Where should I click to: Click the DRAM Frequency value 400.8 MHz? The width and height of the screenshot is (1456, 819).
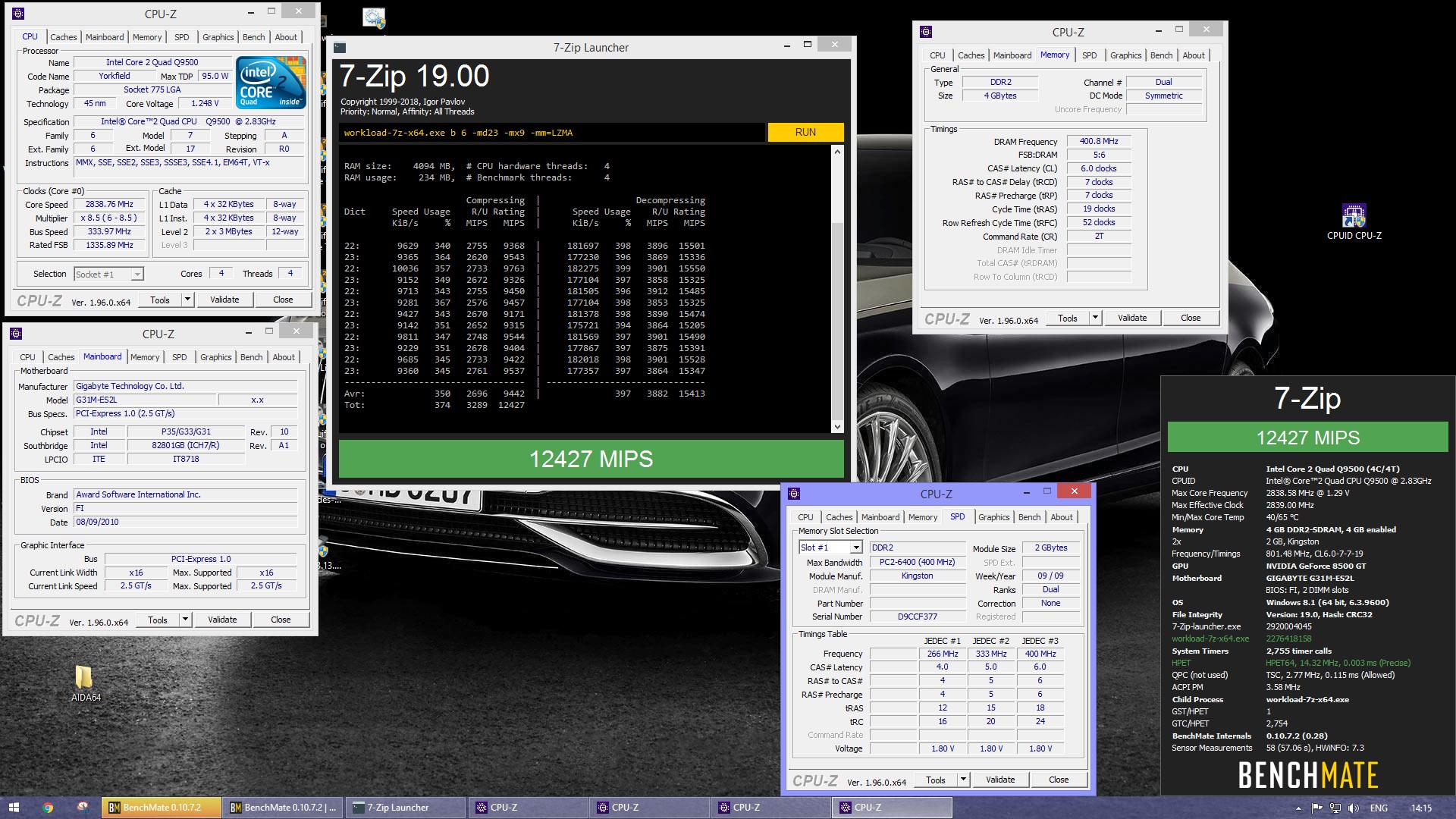[x=1099, y=141]
